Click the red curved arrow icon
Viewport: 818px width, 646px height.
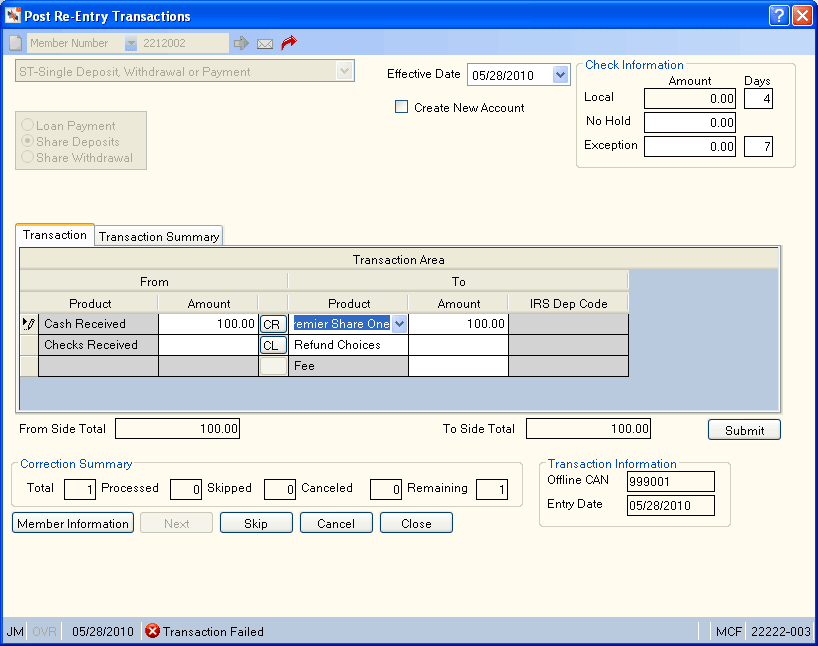tap(288, 43)
